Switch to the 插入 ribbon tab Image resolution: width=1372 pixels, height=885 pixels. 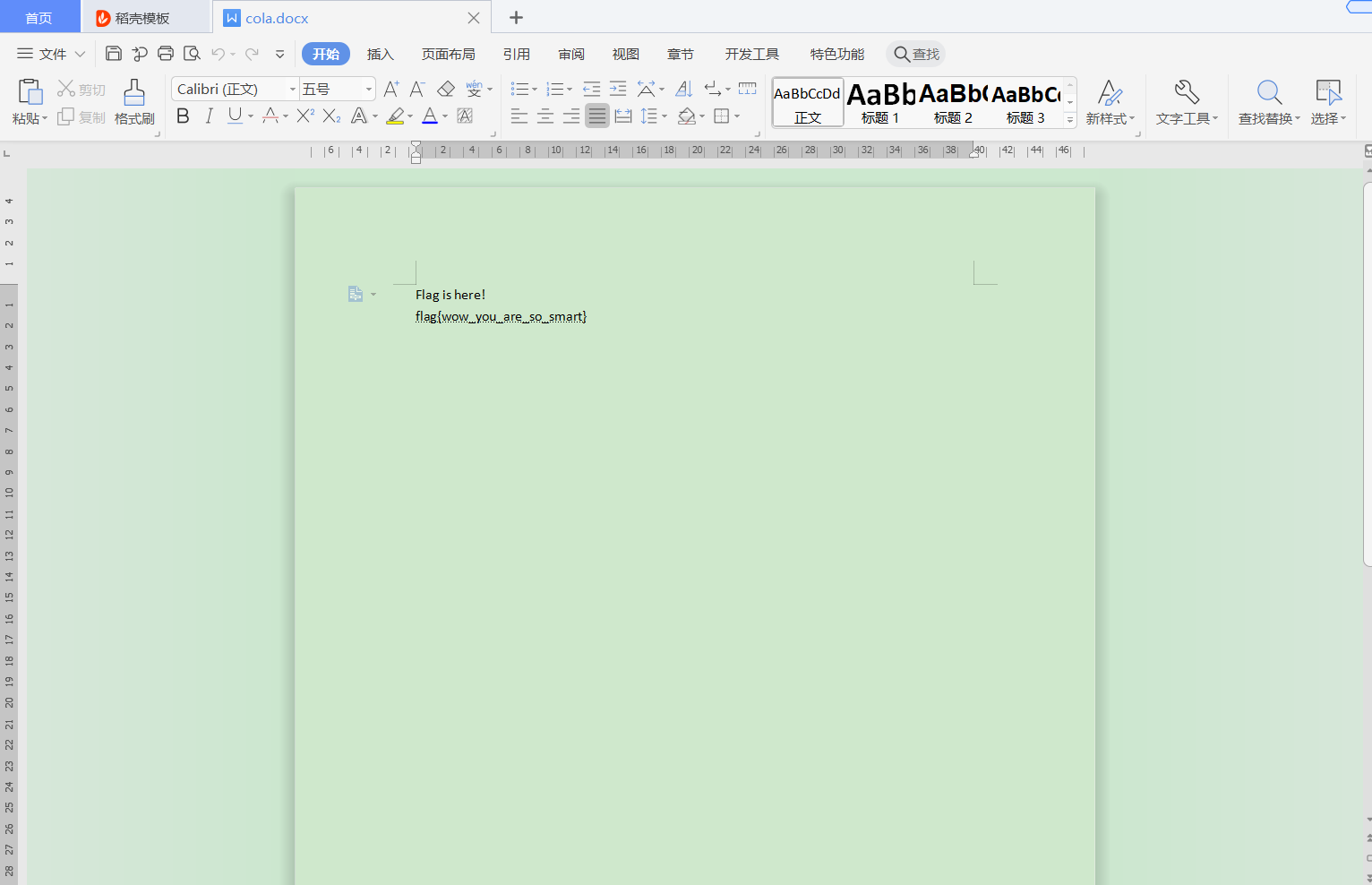(x=381, y=54)
